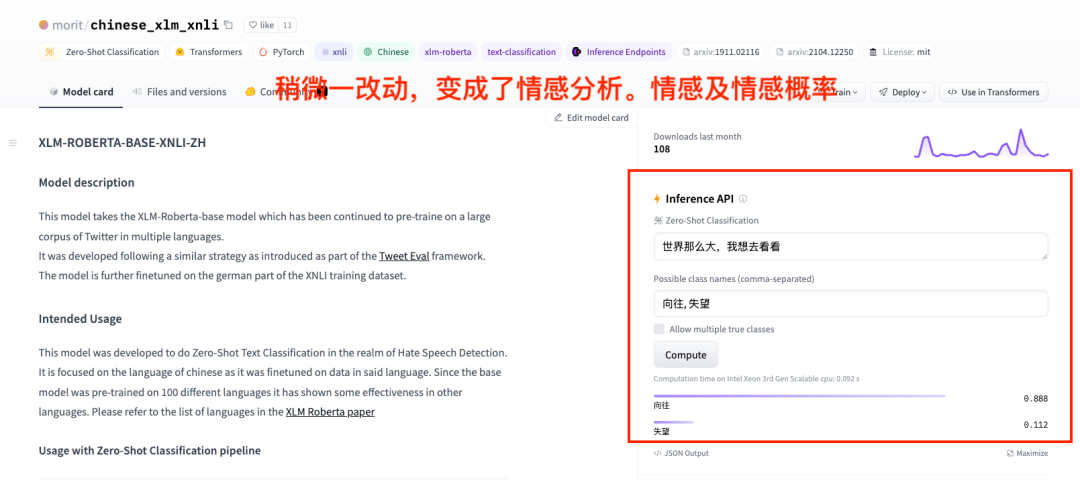Copy the model name with copy icon
1080x480 pixels.
point(229,25)
